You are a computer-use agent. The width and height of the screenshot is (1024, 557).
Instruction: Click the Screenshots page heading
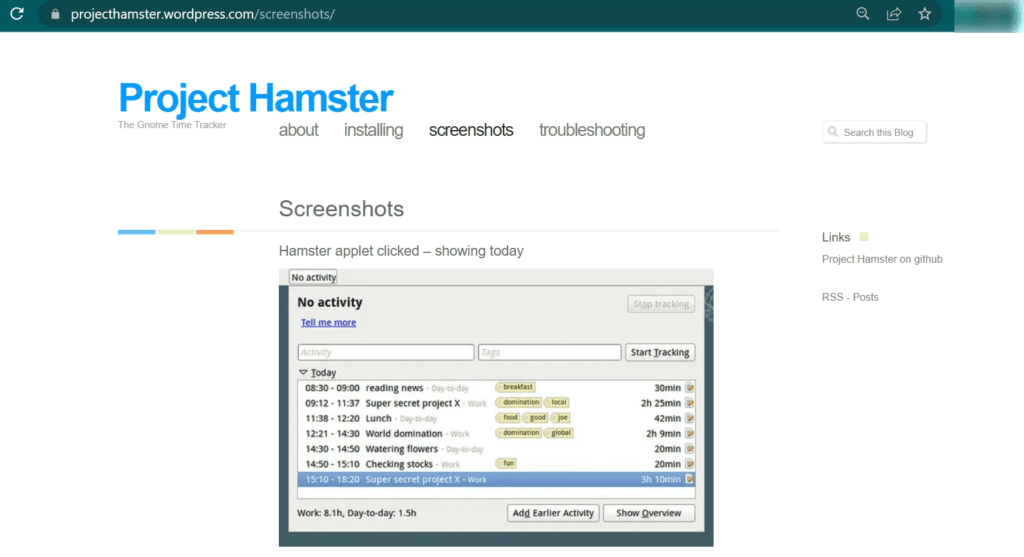point(341,209)
